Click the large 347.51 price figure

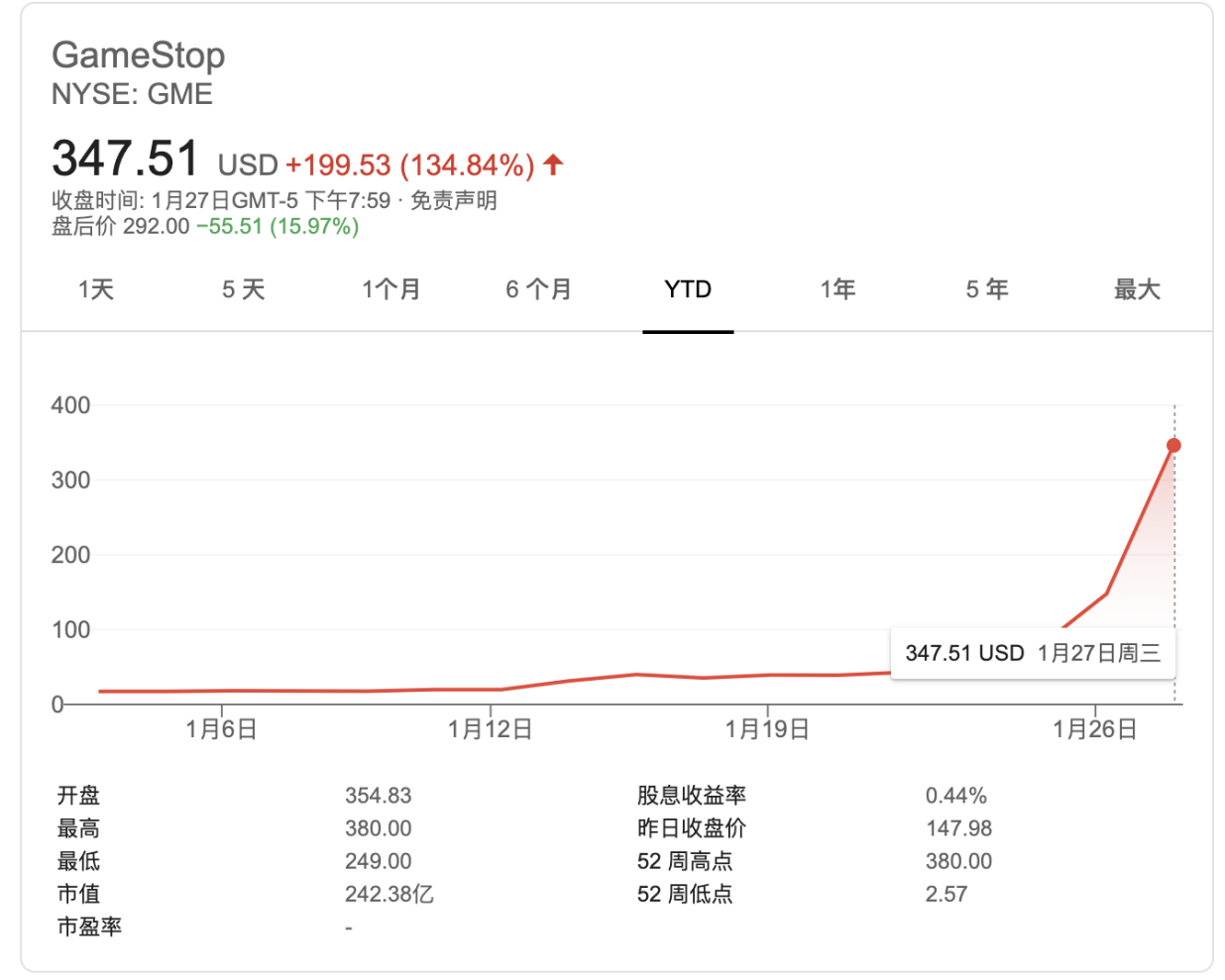click(x=125, y=159)
